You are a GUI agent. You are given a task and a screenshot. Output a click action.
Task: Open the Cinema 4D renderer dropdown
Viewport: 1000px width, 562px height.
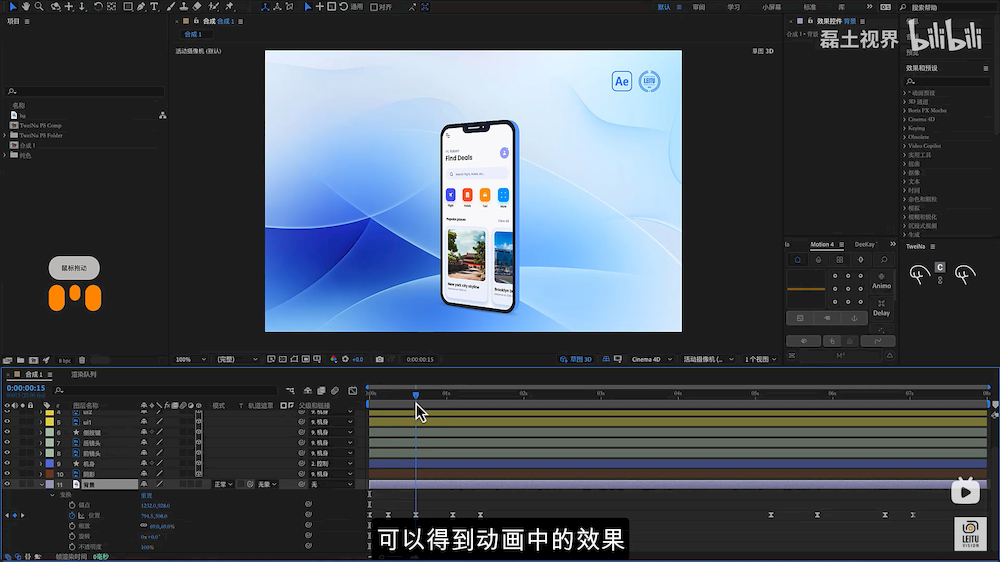pos(652,359)
